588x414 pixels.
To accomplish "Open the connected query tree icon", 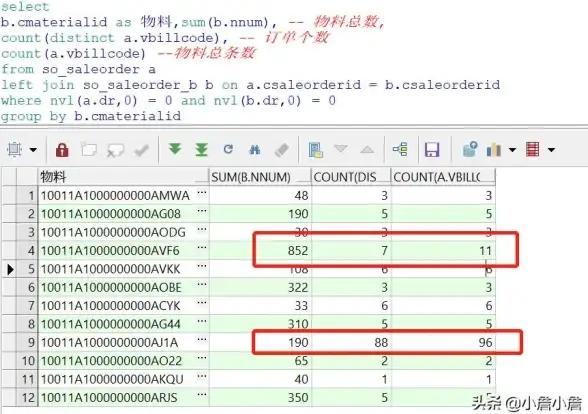I will pyautogui.click(x=400, y=149).
